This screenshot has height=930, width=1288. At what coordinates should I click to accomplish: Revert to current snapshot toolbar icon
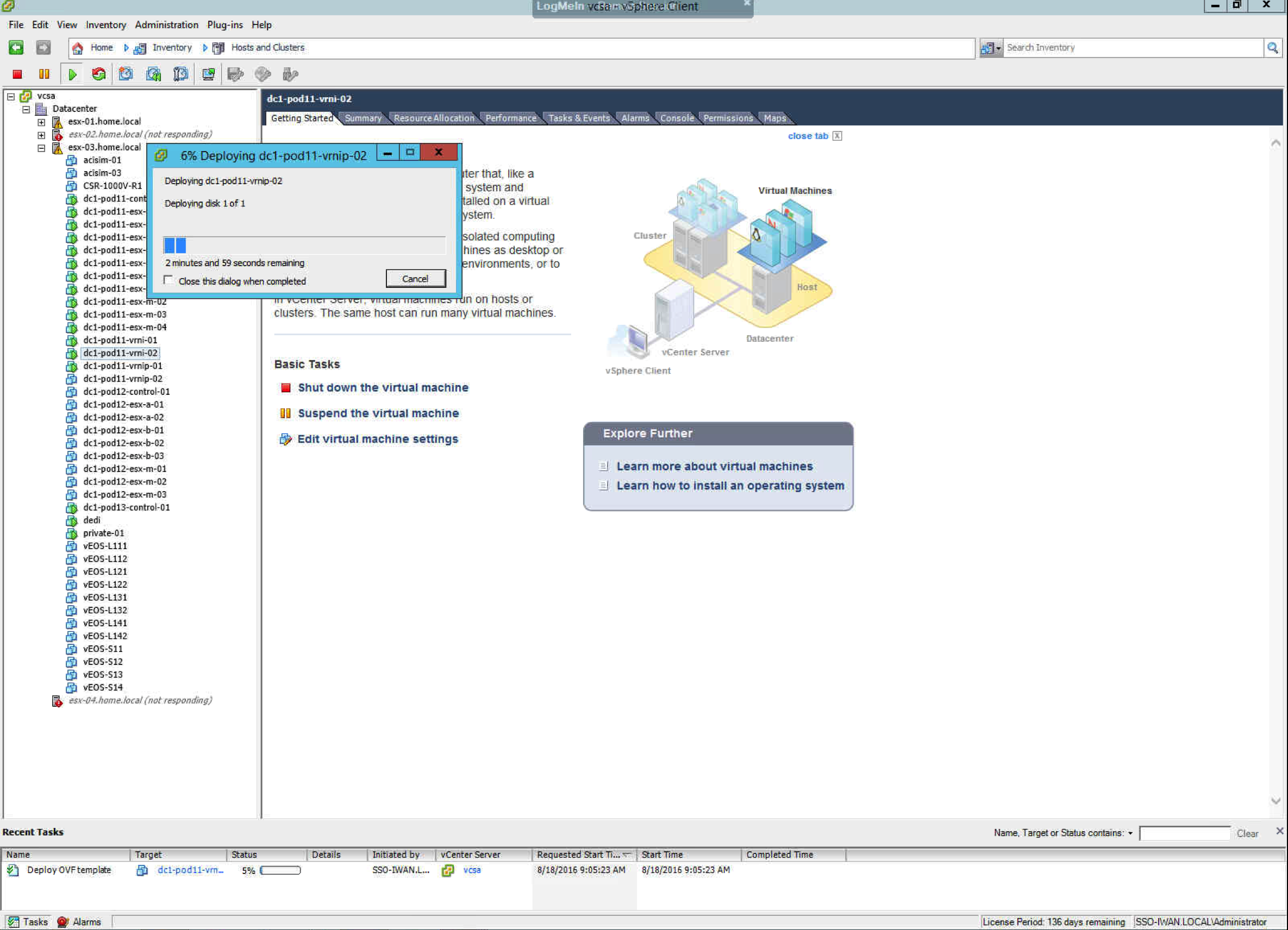(153, 74)
